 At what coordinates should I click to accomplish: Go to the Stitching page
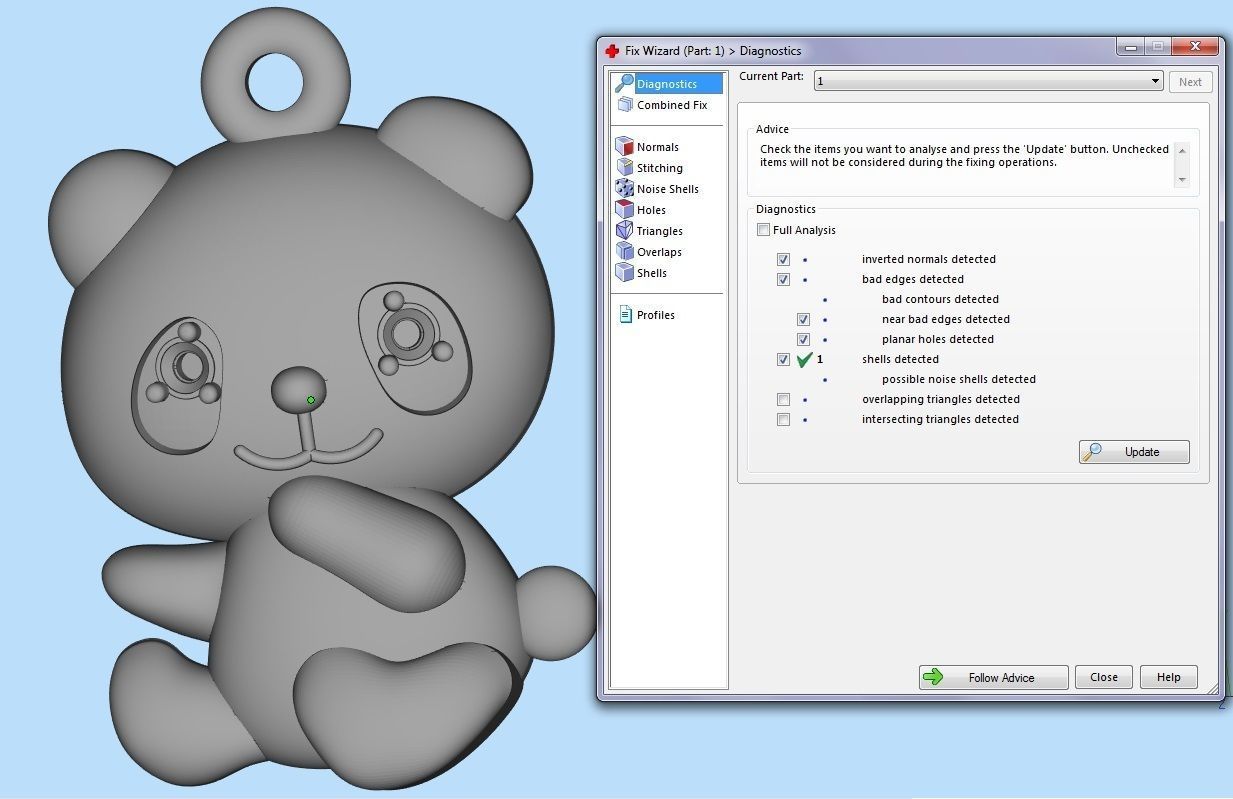pyautogui.click(x=660, y=168)
